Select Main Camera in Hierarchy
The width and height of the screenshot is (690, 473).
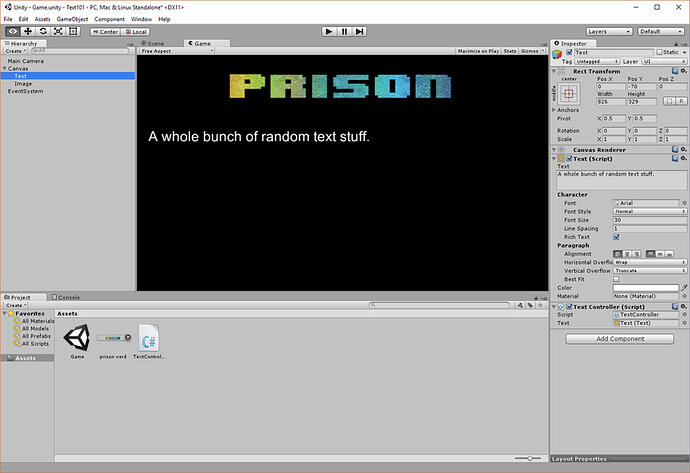tap(26, 61)
